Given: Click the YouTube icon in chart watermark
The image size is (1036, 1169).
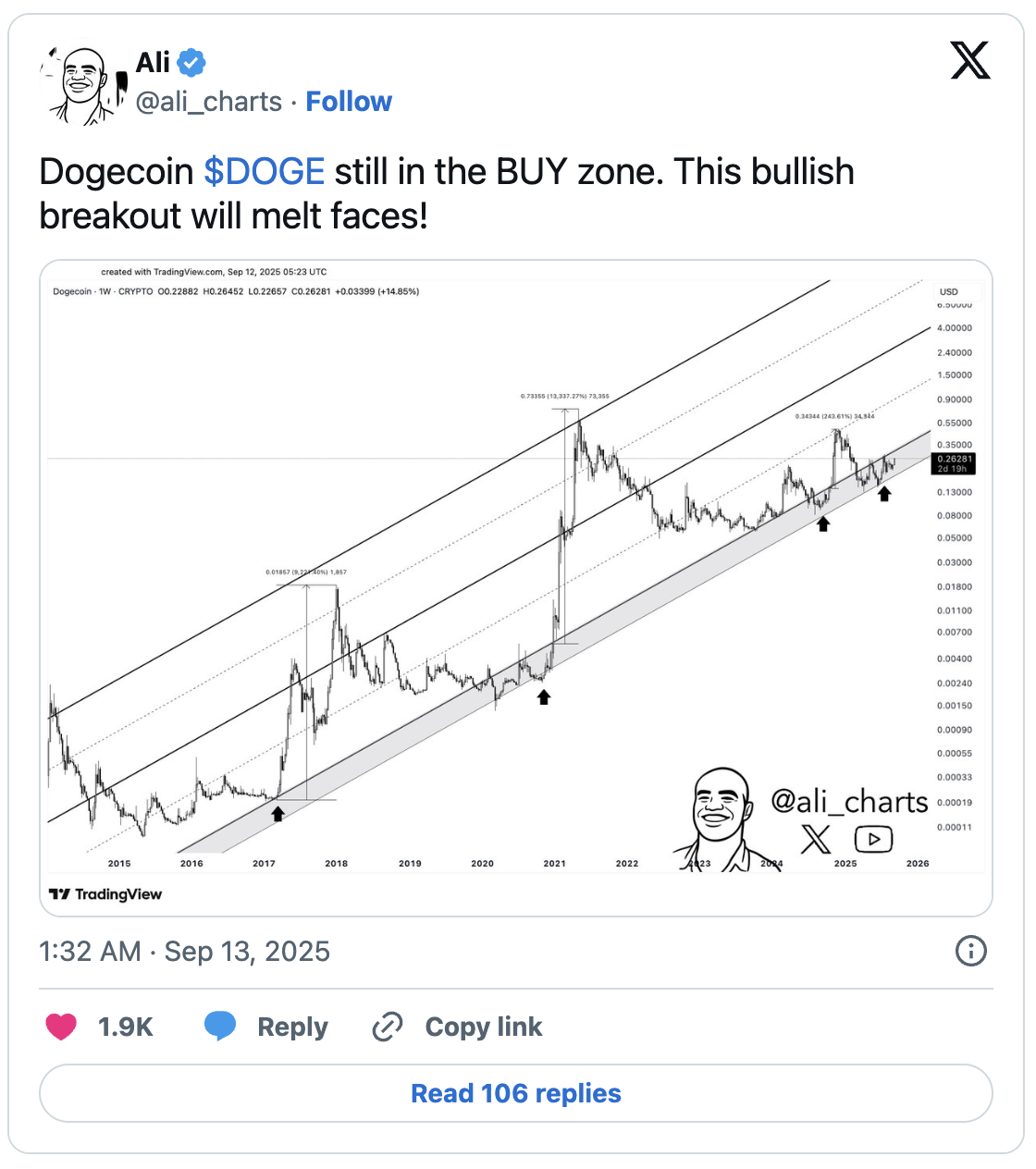Looking at the screenshot, I should 873,839.
